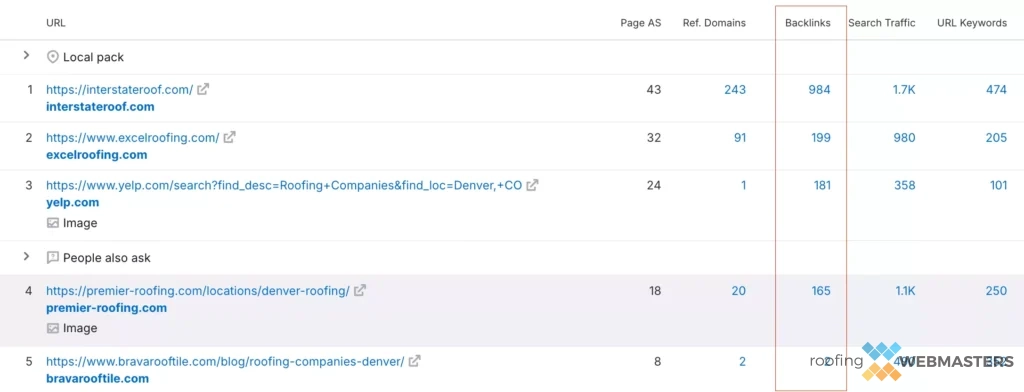Open URL Keywords value 250
The height and width of the screenshot is (392, 1024).
pyautogui.click(x=997, y=291)
